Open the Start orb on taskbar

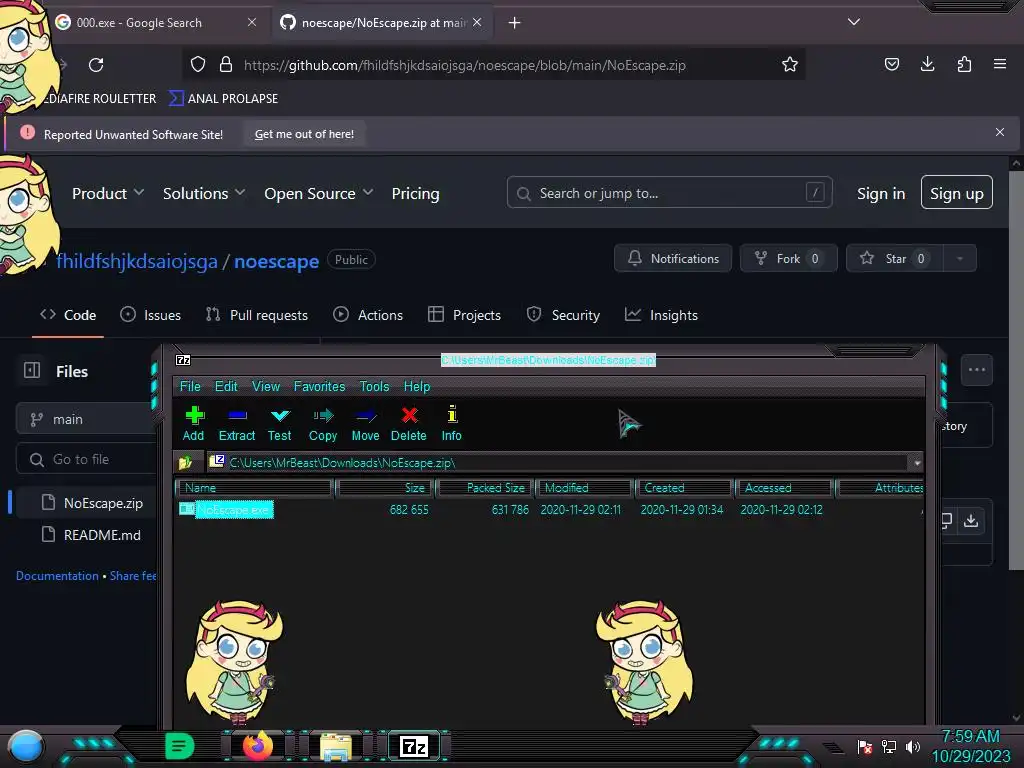(x=26, y=746)
